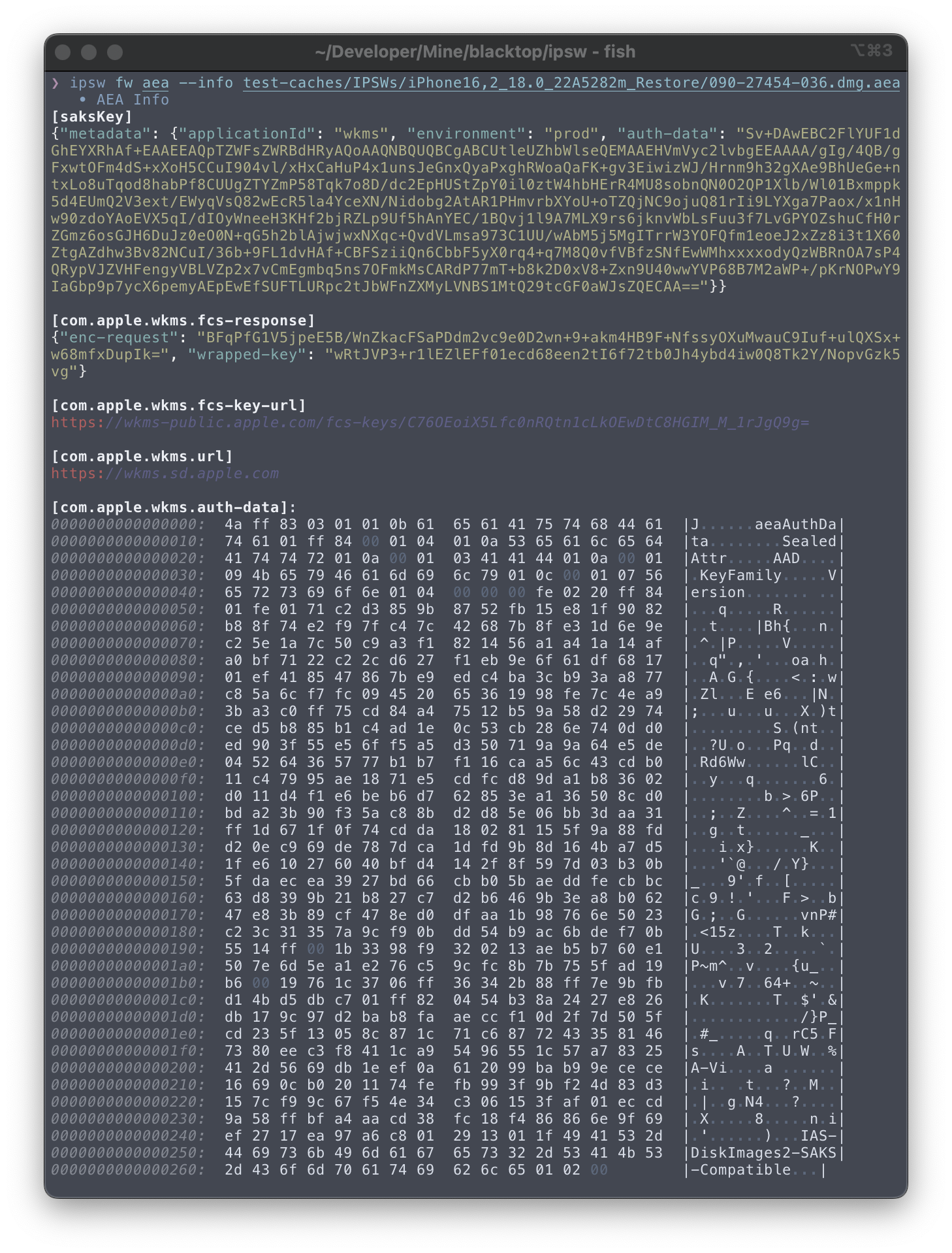Click ASCII column text '-Compatible'
952x1253 pixels.
click(x=740, y=1170)
